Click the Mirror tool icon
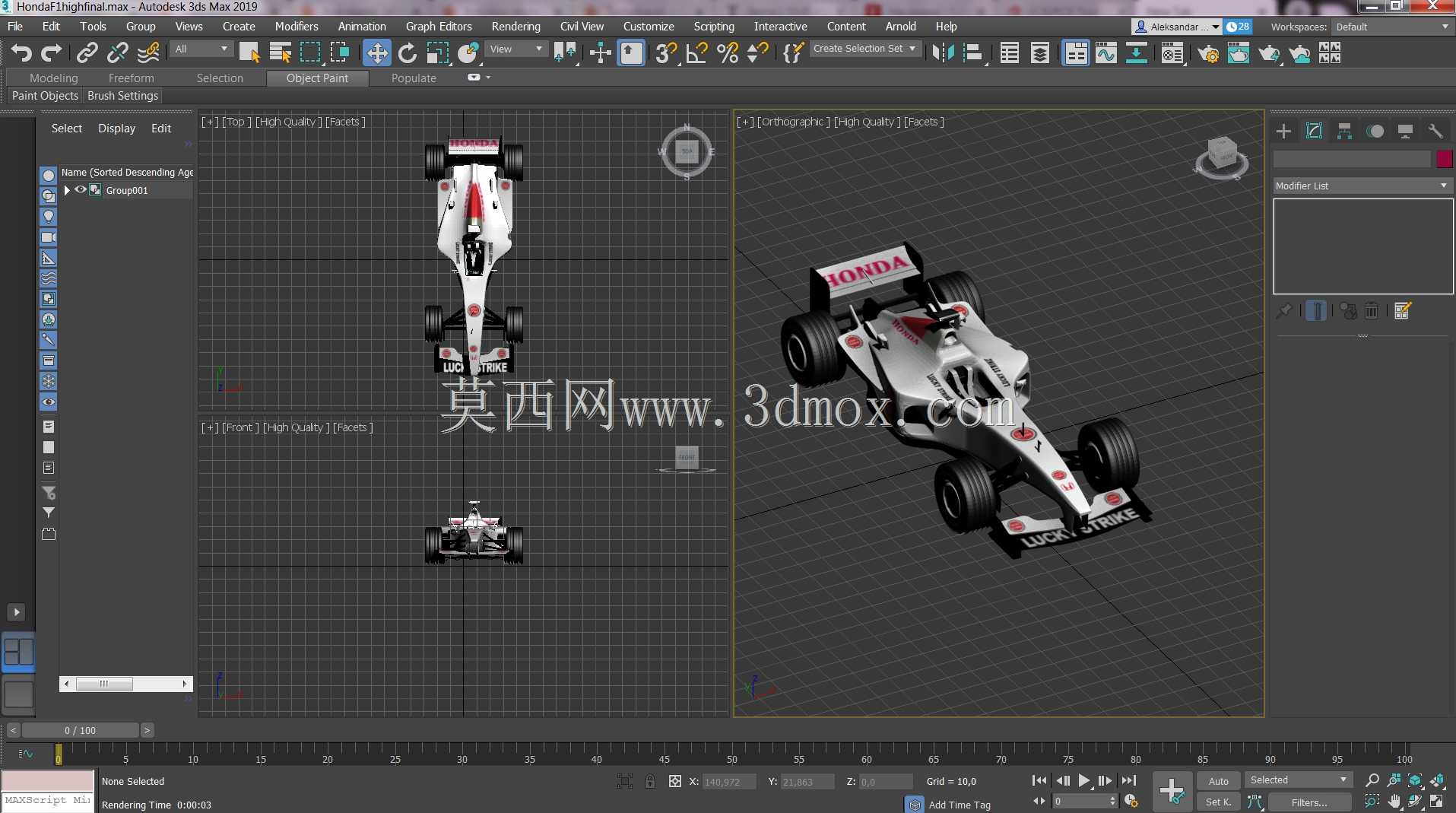The height and width of the screenshot is (813, 1456). click(943, 53)
